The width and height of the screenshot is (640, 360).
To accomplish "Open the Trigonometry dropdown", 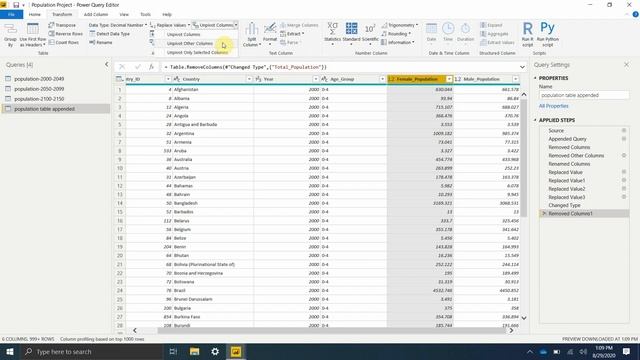I will pyautogui.click(x=400, y=25).
